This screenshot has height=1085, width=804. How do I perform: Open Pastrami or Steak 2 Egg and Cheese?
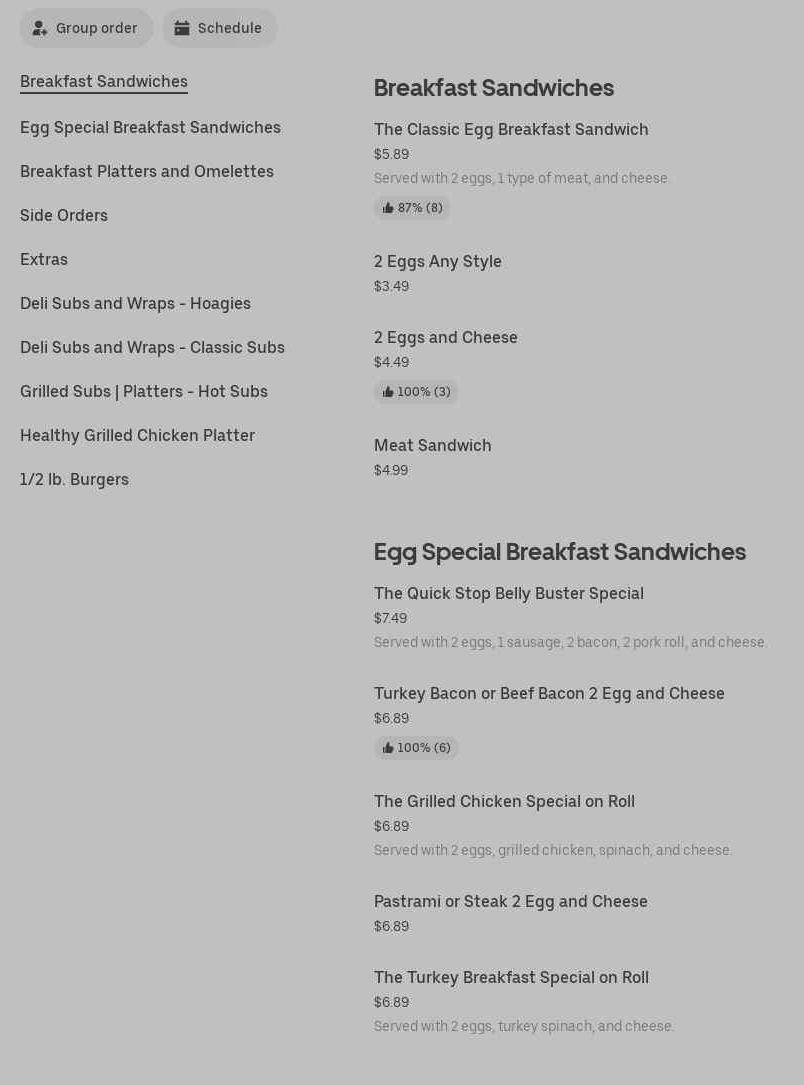tap(511, 901)
